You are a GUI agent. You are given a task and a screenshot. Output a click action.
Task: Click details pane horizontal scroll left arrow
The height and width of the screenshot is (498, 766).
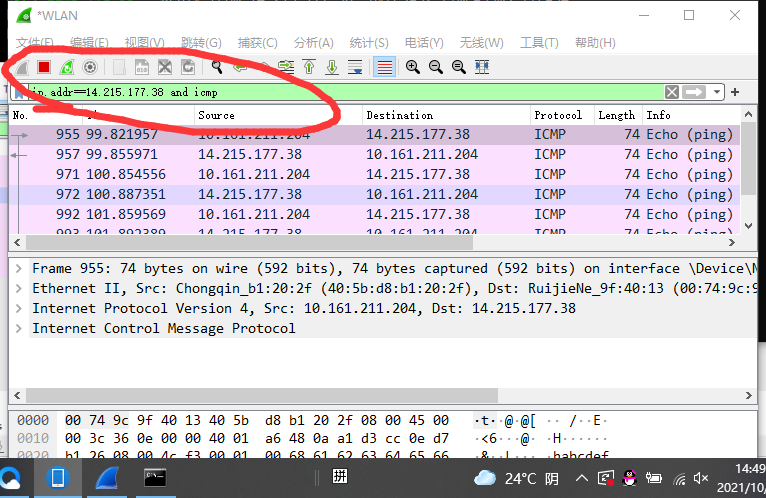click(x=17, y=395)
